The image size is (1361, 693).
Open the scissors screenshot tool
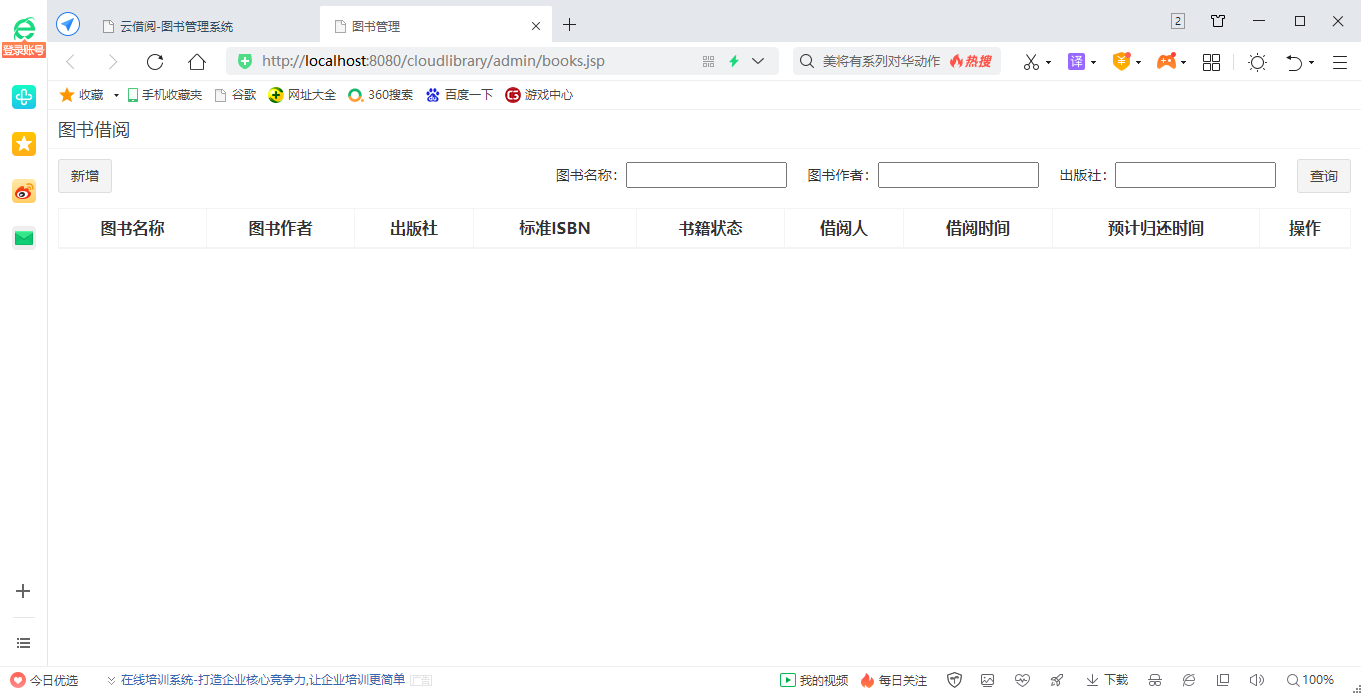pos(1031,62)
